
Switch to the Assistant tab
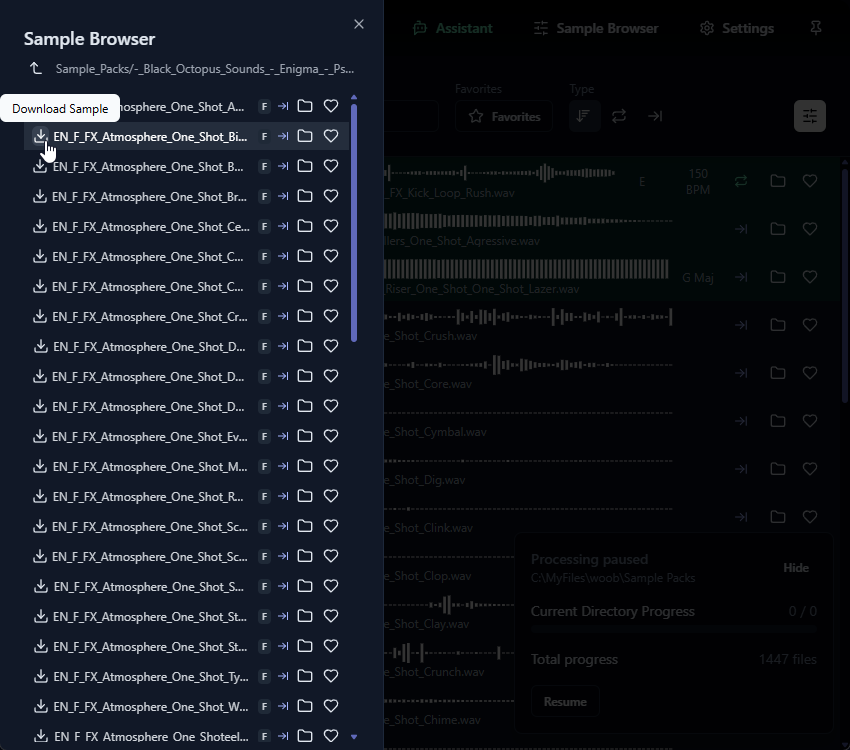tap(453, 28)
